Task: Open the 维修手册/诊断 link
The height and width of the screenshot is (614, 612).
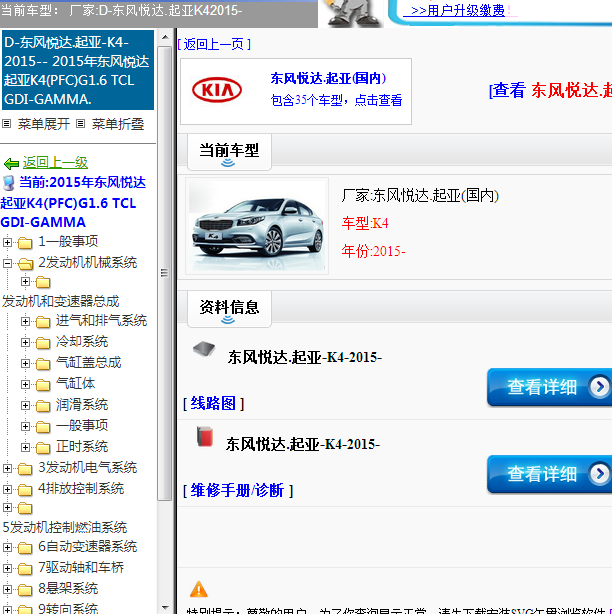Action: tap(237, 491)
